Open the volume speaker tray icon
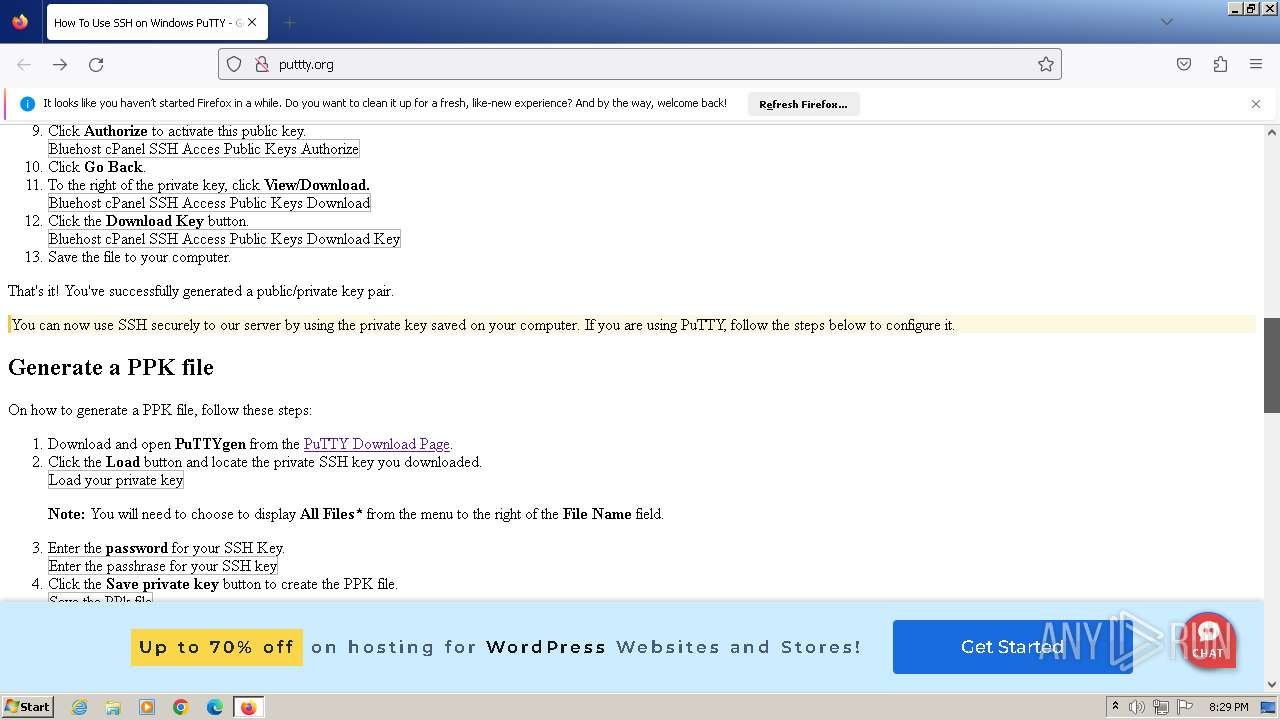The image size is (1280, 720). (1137, 707)
